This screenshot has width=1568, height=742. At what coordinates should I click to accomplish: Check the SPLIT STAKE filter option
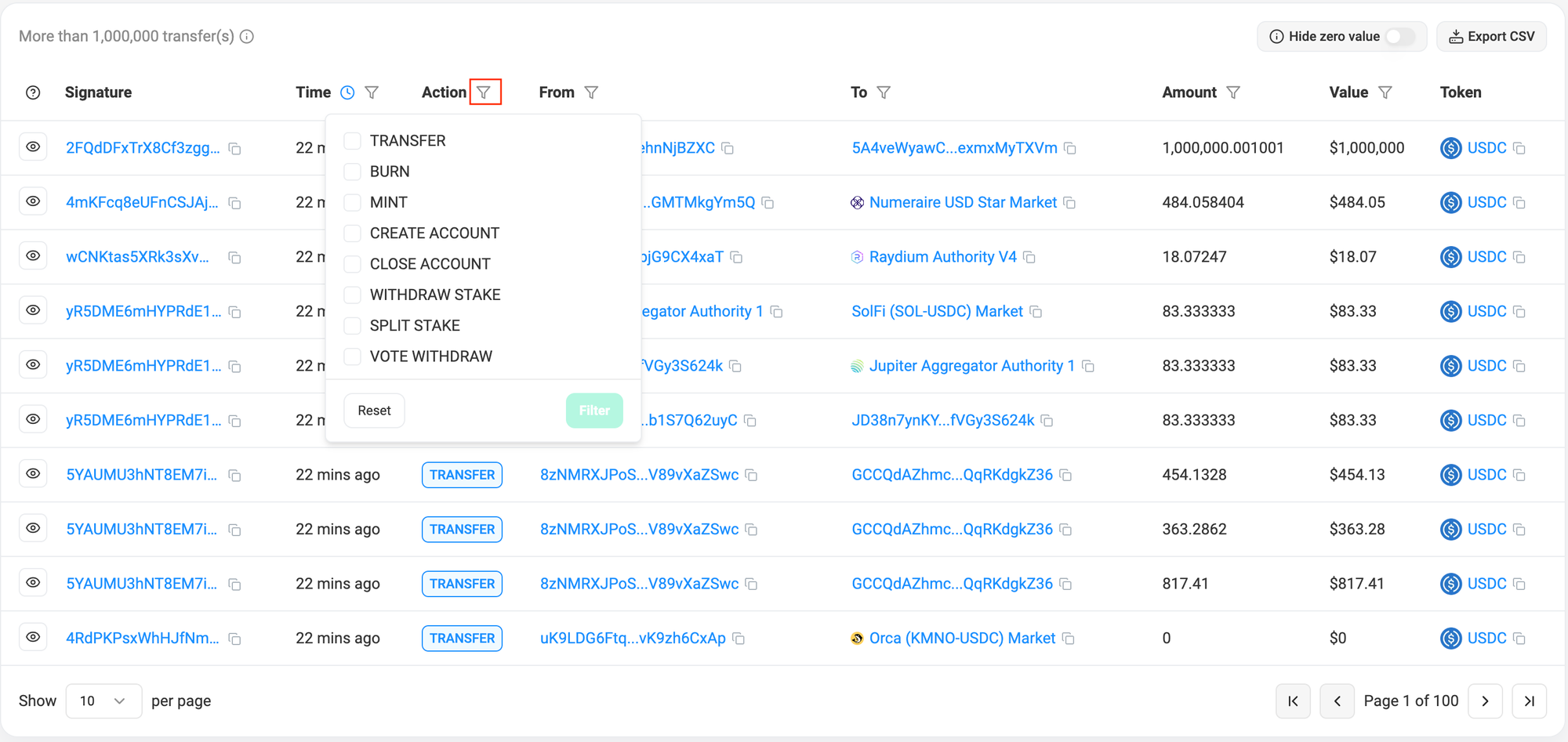point(353,326)
